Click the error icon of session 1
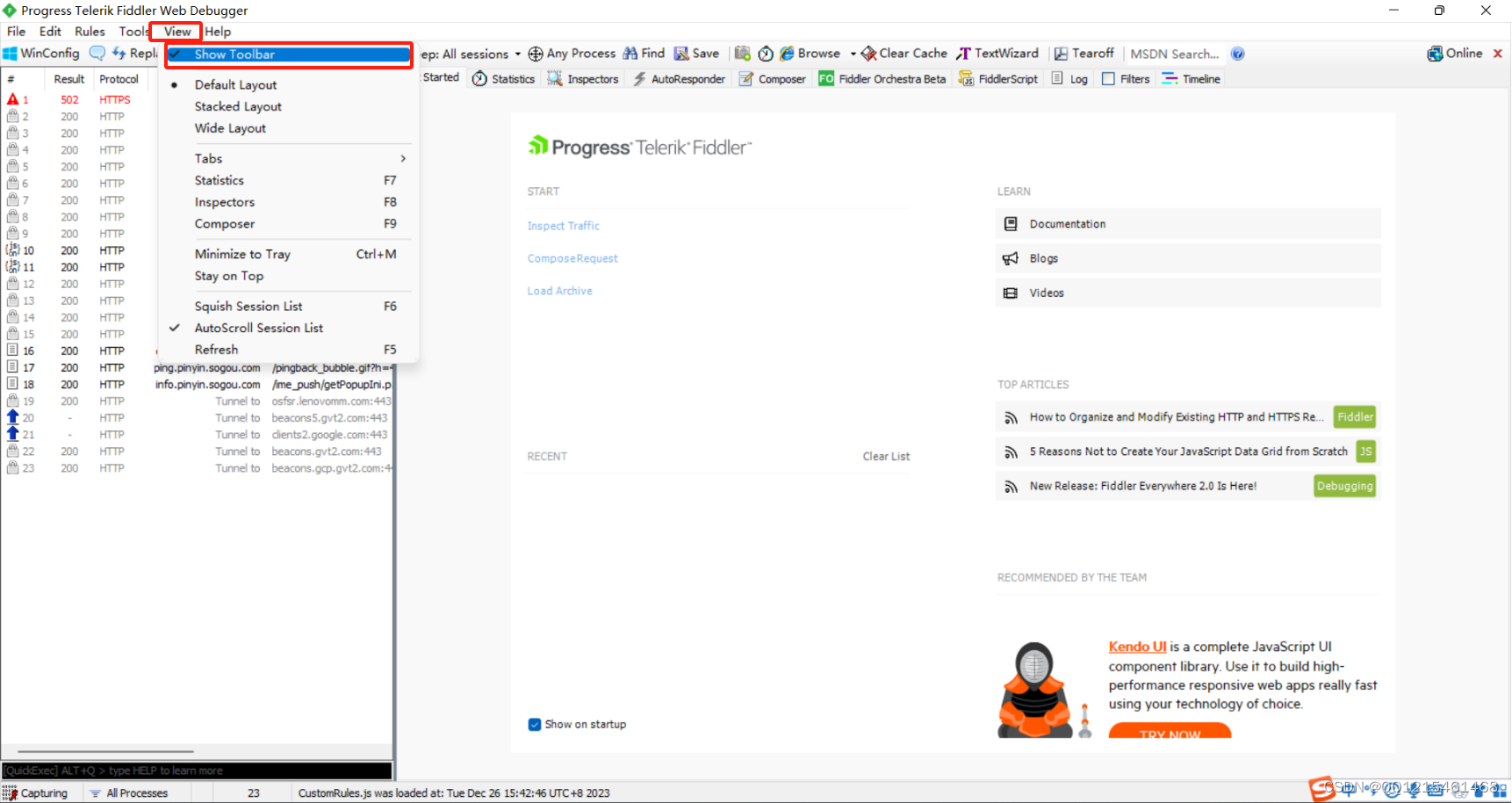 pyautogui.click(x=12, y=99)
